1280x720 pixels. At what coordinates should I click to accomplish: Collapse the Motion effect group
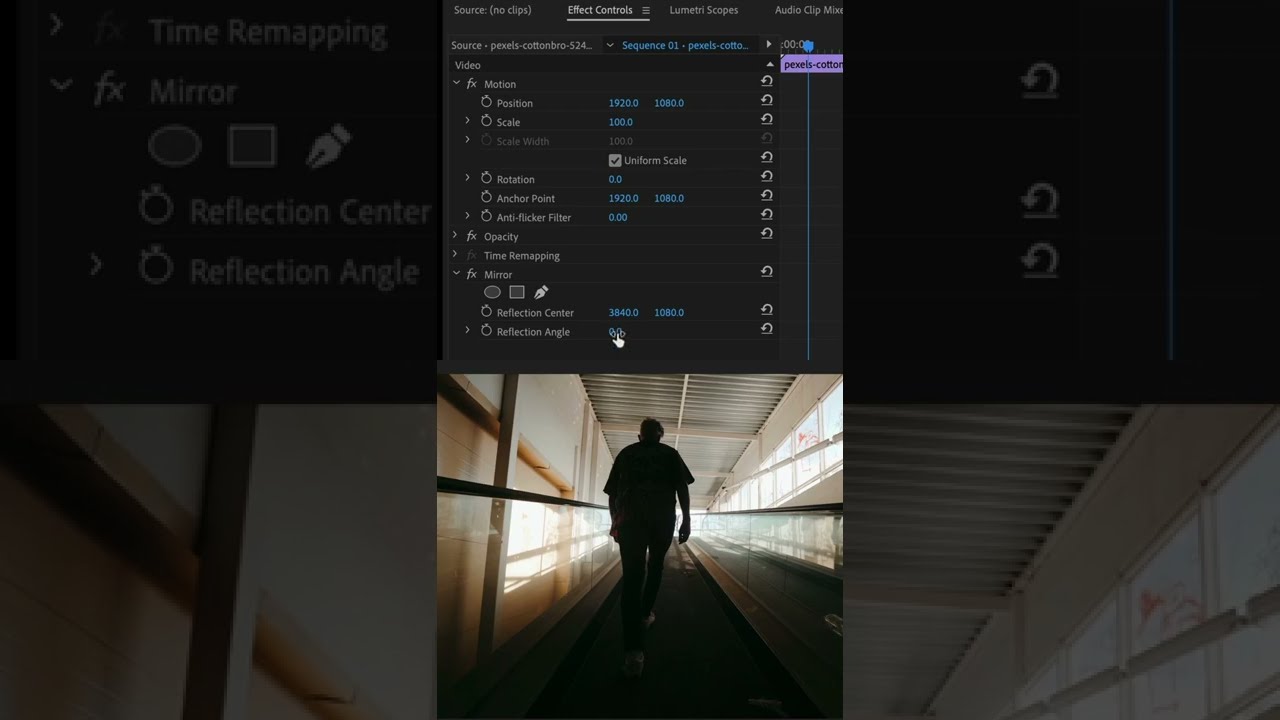[456, 83]
